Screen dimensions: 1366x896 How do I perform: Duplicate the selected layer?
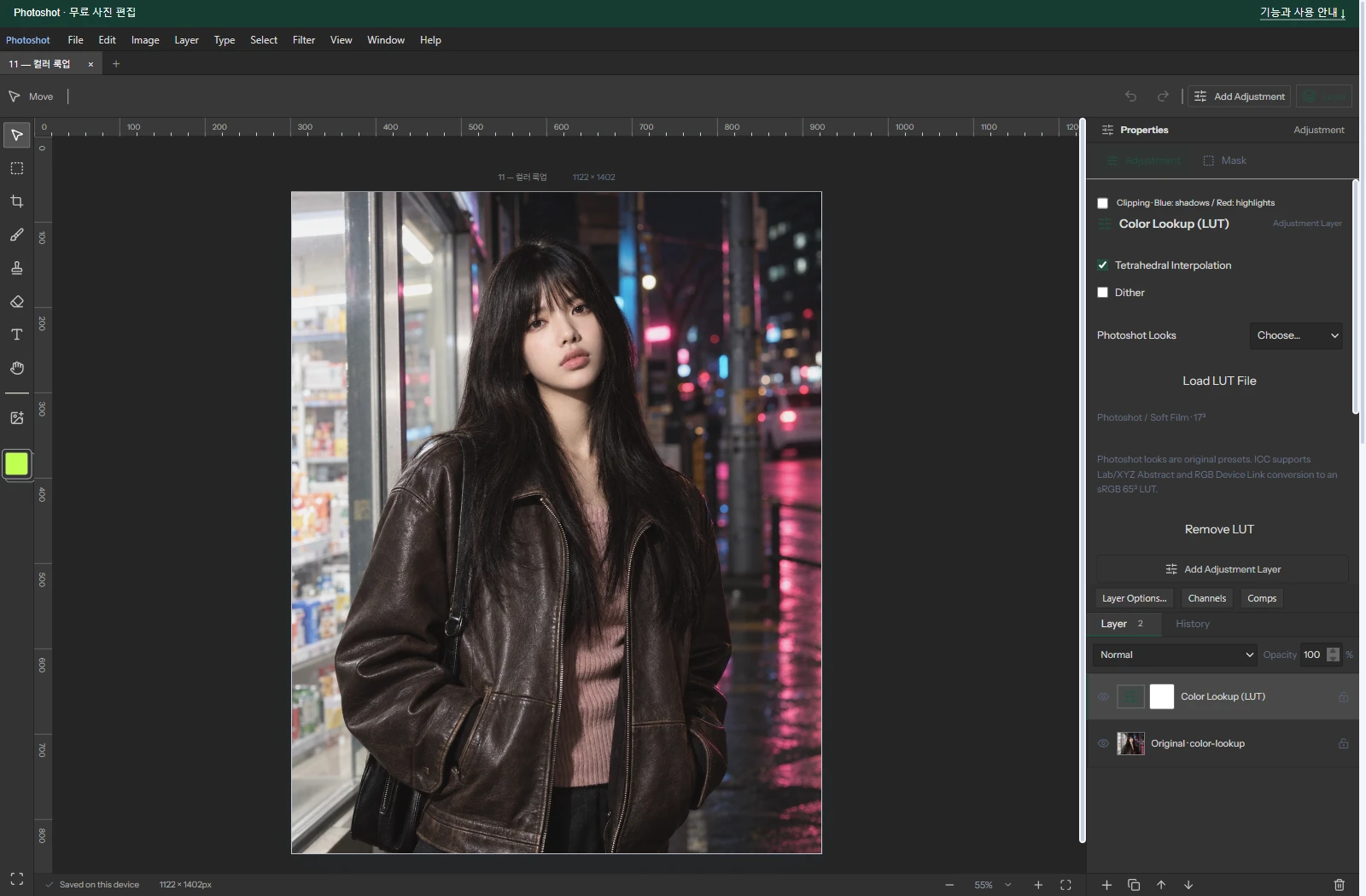(x=1134, y=885)
